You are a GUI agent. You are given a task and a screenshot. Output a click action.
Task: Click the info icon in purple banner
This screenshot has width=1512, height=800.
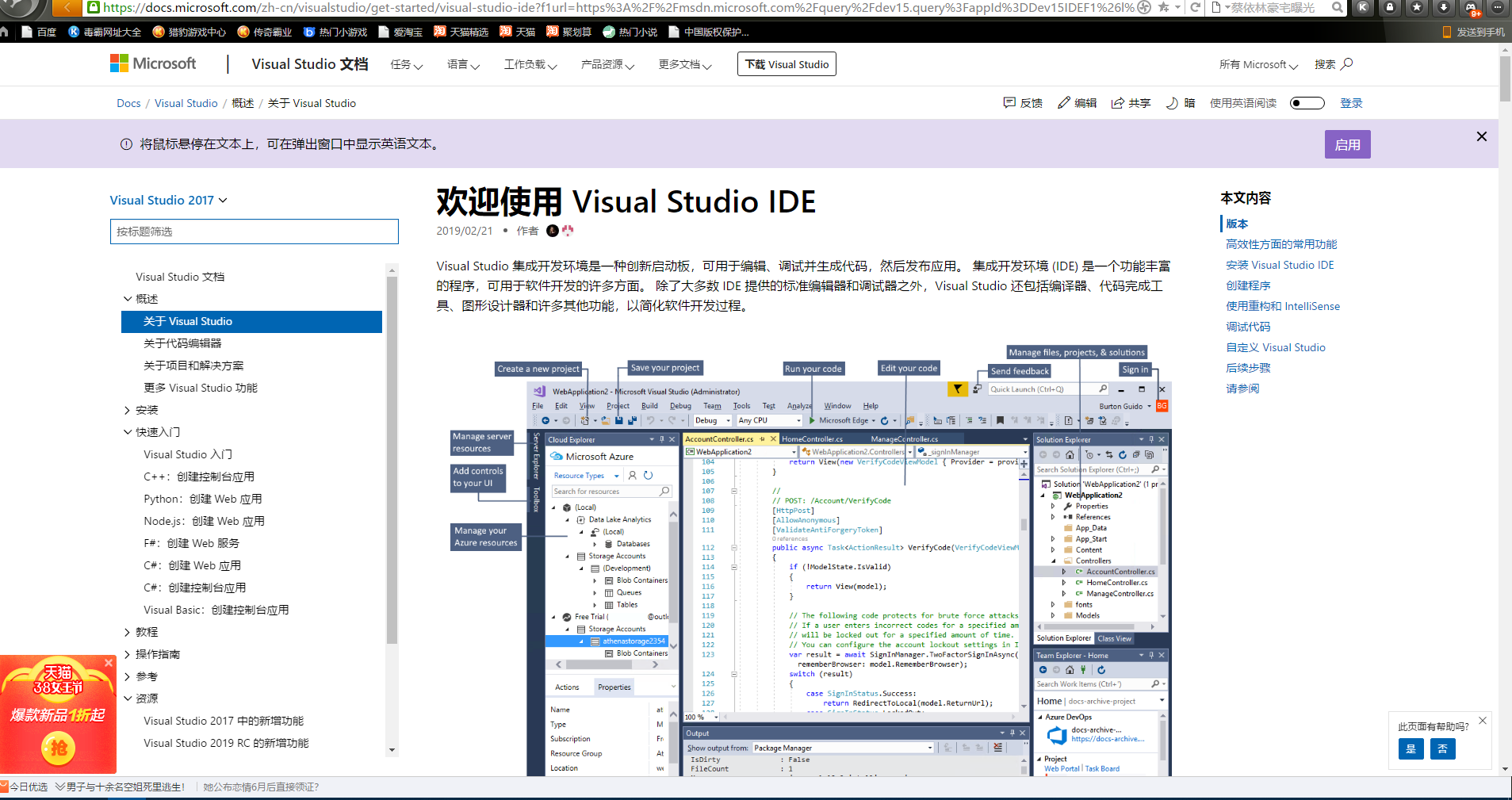point(126,144)
